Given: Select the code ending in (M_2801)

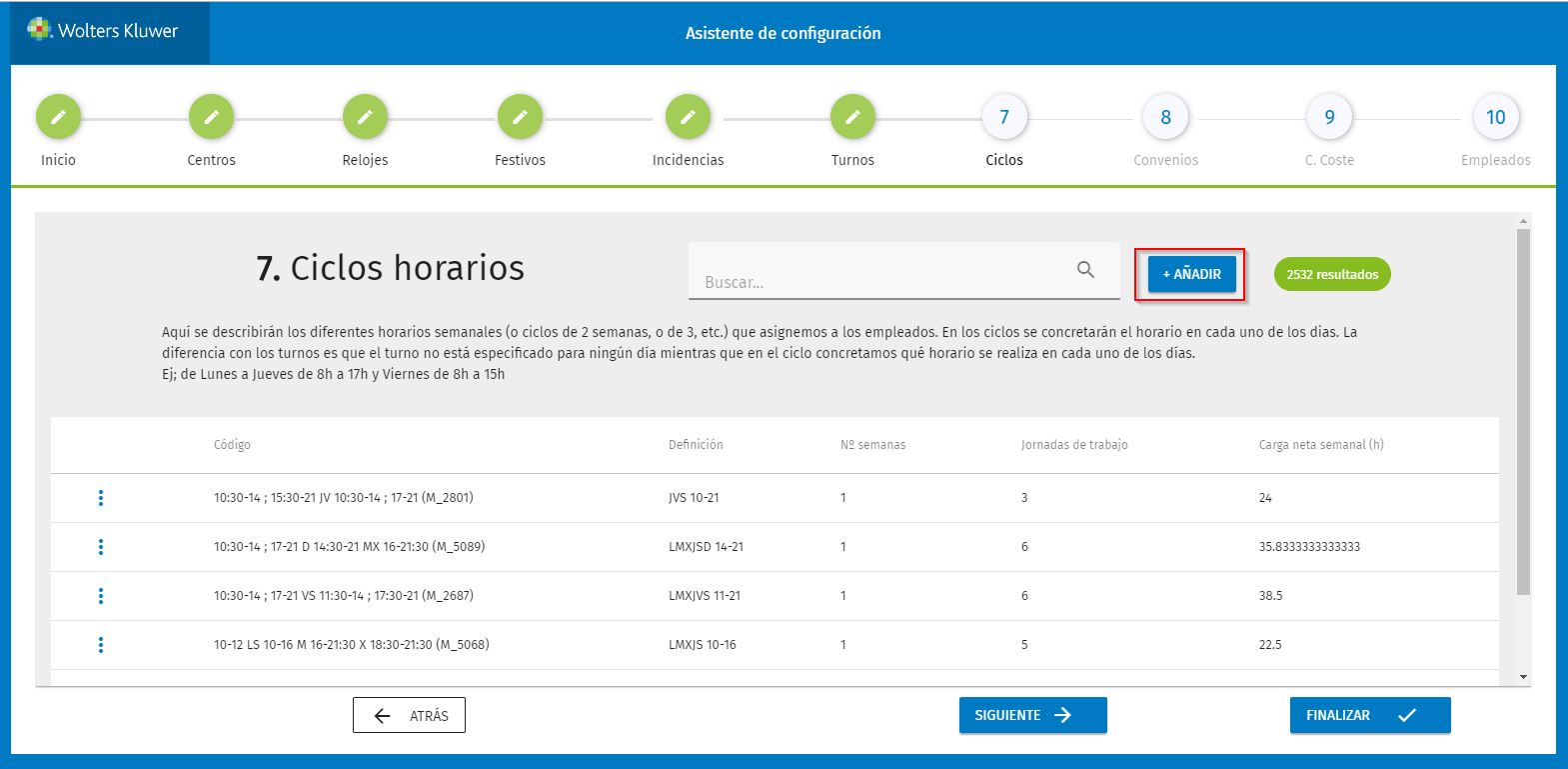Looking at the screenshot, I should 343,498.
